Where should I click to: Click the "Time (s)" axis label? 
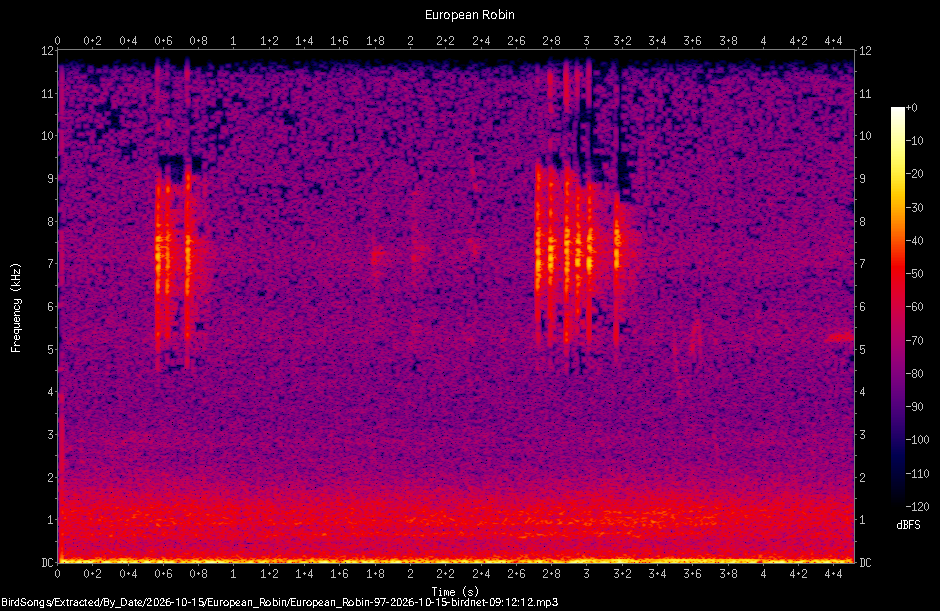tap(455, 592)
